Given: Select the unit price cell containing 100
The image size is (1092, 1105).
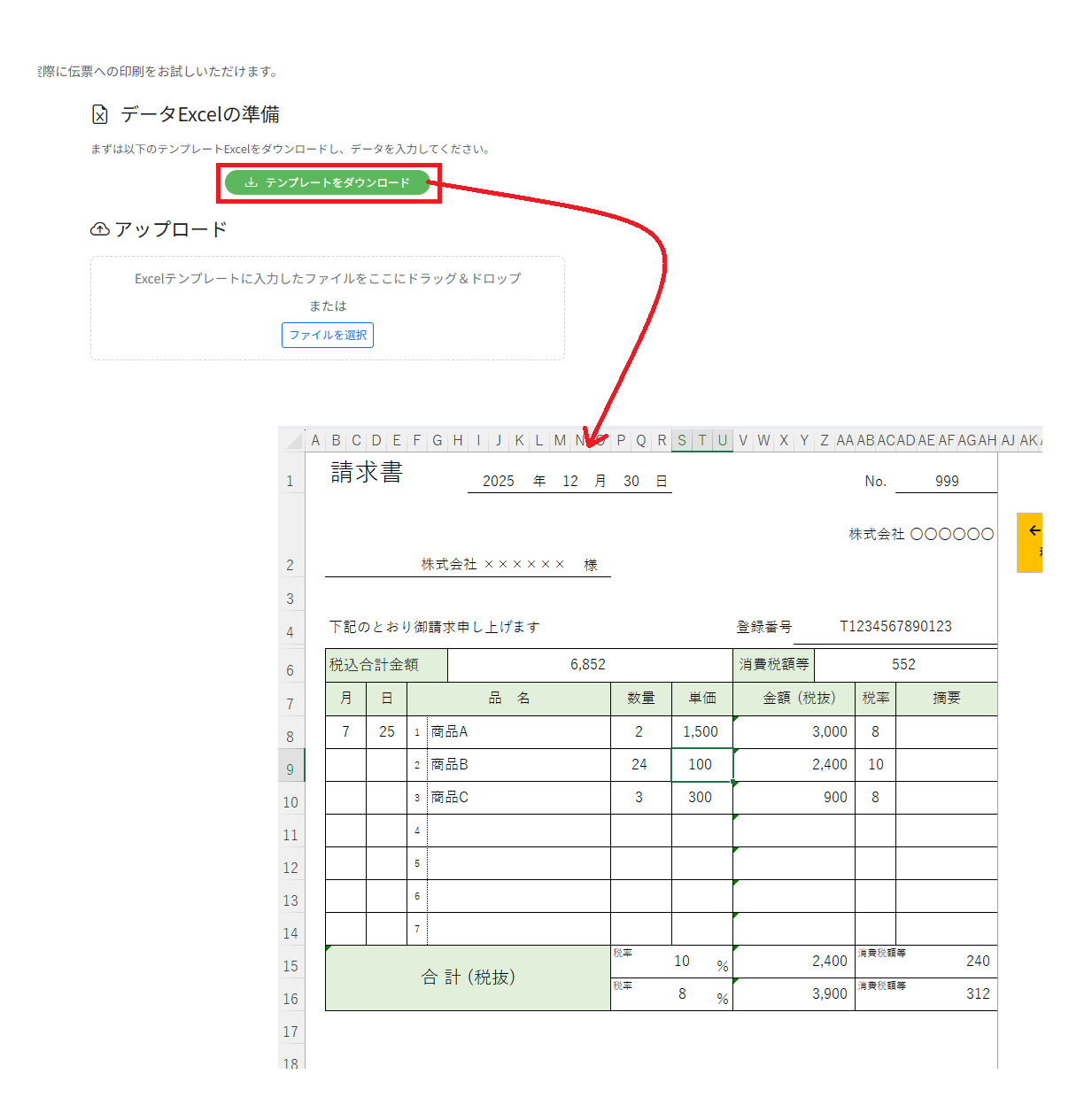Looking at the screenshot, I should tap(701, 765).
